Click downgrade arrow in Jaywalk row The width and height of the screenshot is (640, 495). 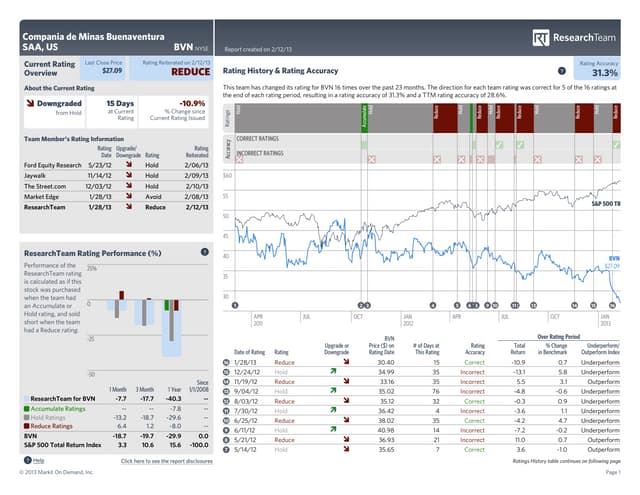[x=129, y=175]
